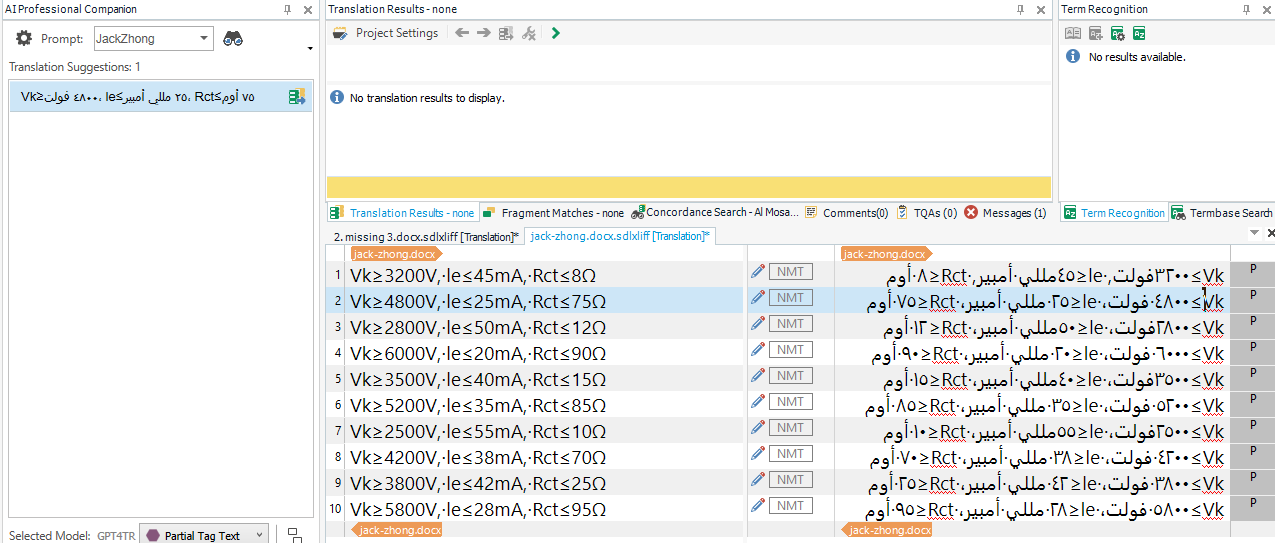Open the Messages (1) tab
The image size is (1275, 543).
(x=1005, y=213)
